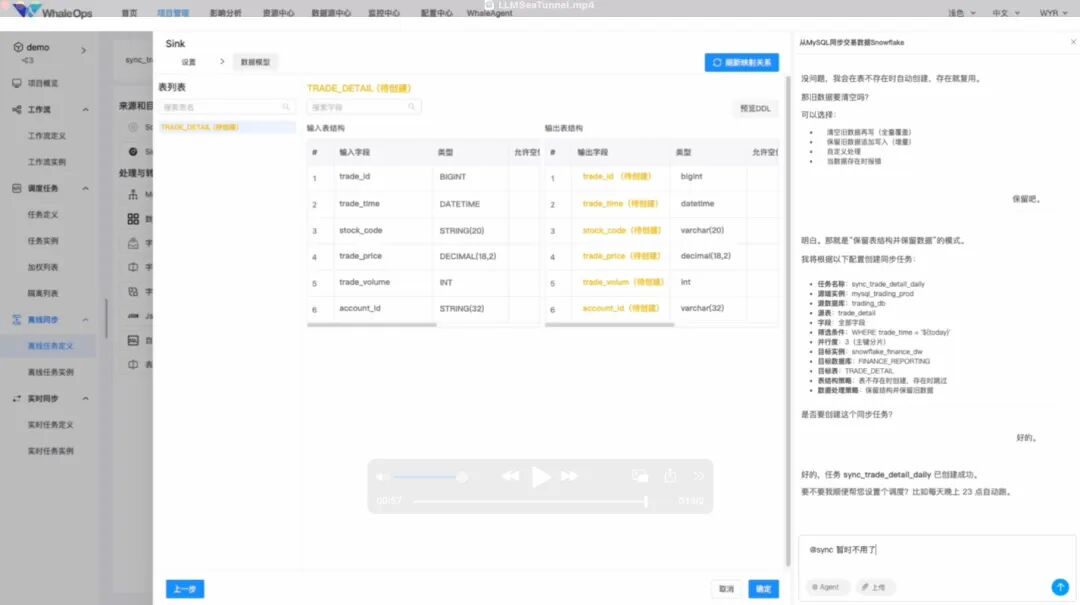The height and width of the screenshot is (605, 1080).
Task: Click the 预览DDL button
Action: 755,108
